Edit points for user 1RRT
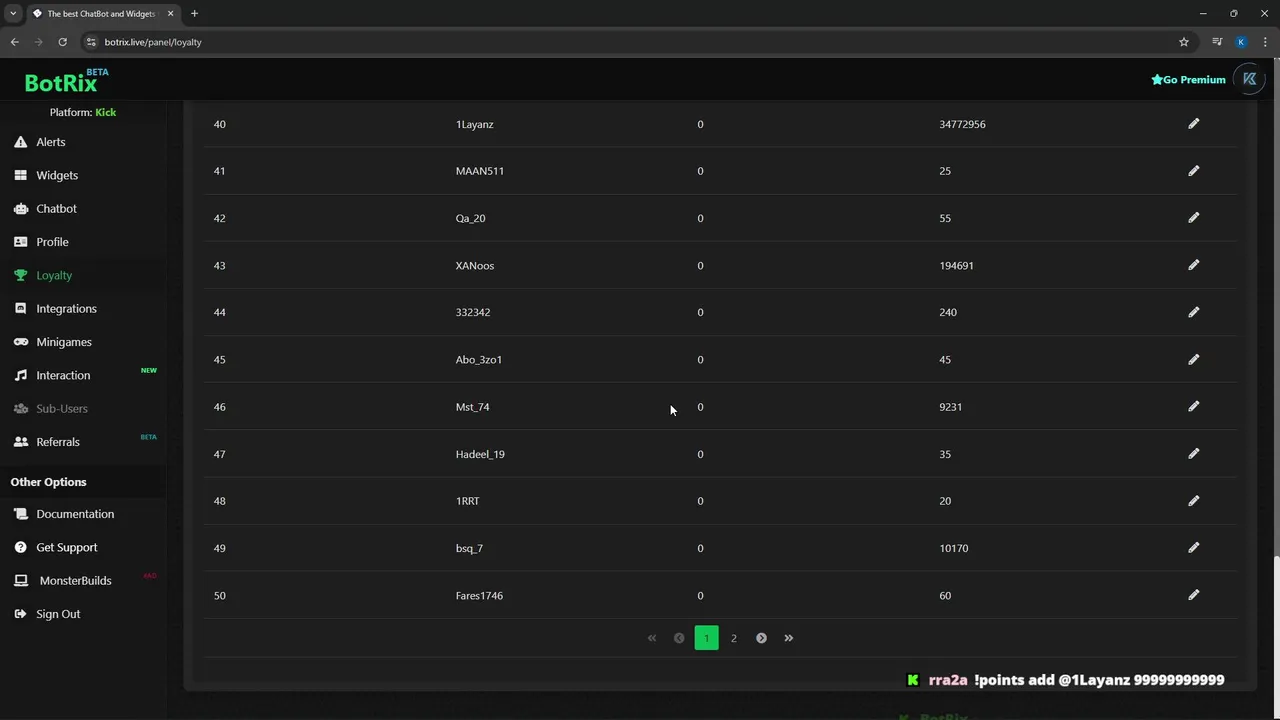This screenshot has width=1280, height=720. tap(1193, 501)
